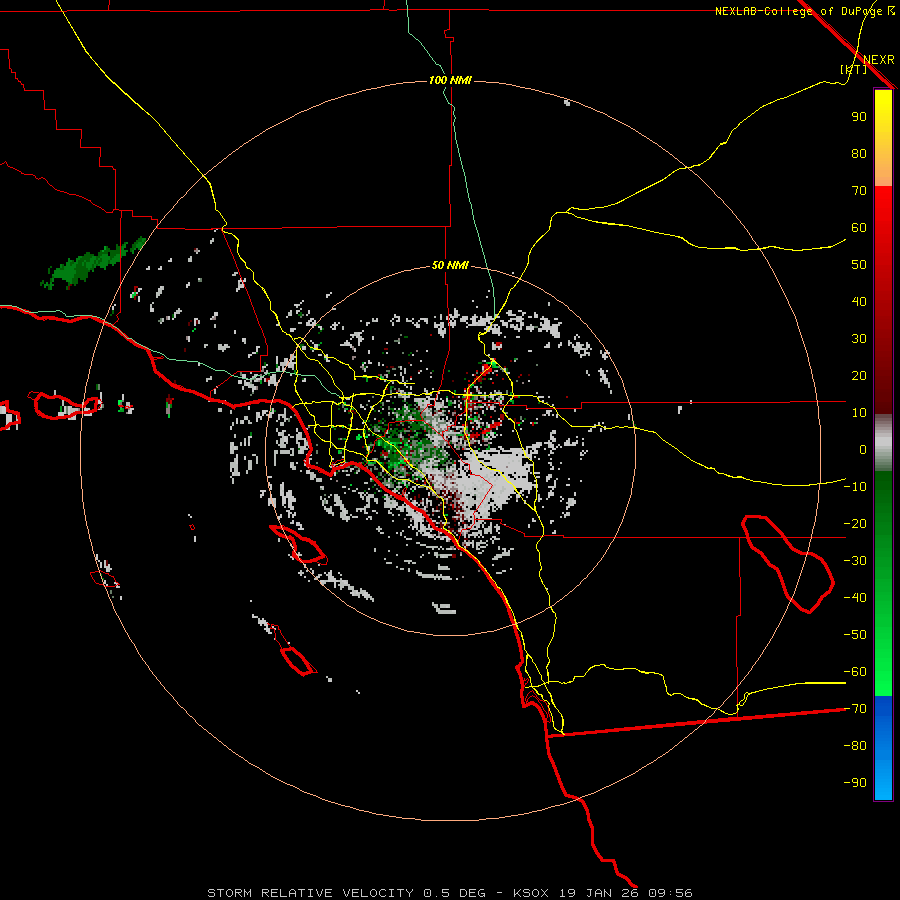Select the 0 value on velocity scale
The image size is (900, 900).
point(863,449)
